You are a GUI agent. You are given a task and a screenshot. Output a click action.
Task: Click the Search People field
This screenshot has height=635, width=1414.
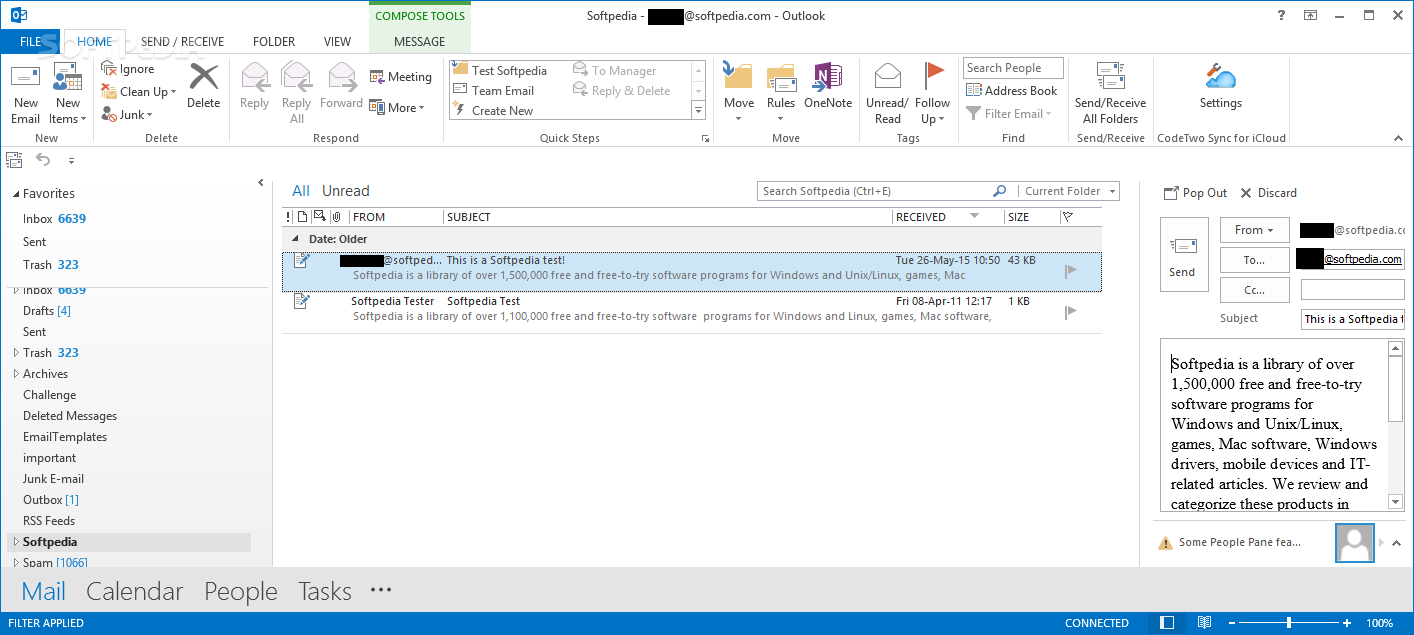pos(1013,68)
